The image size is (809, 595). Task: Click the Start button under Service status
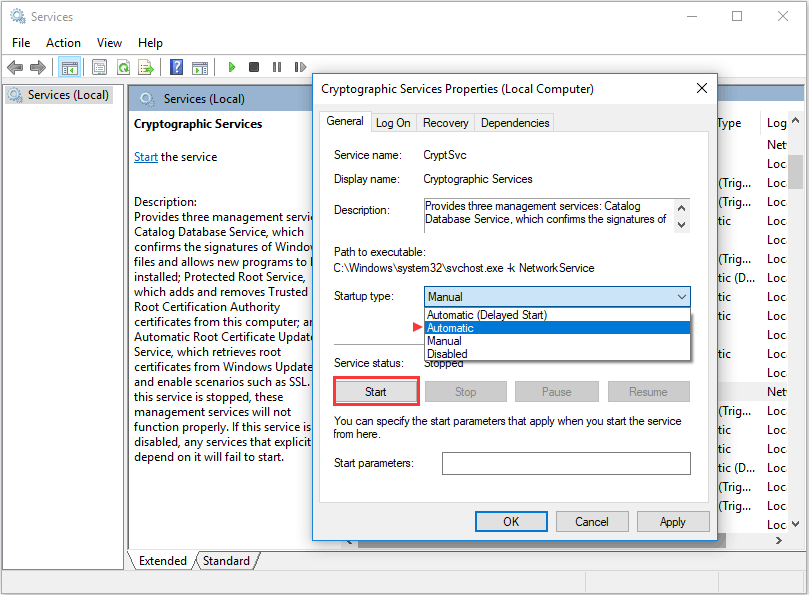point(376,392)
